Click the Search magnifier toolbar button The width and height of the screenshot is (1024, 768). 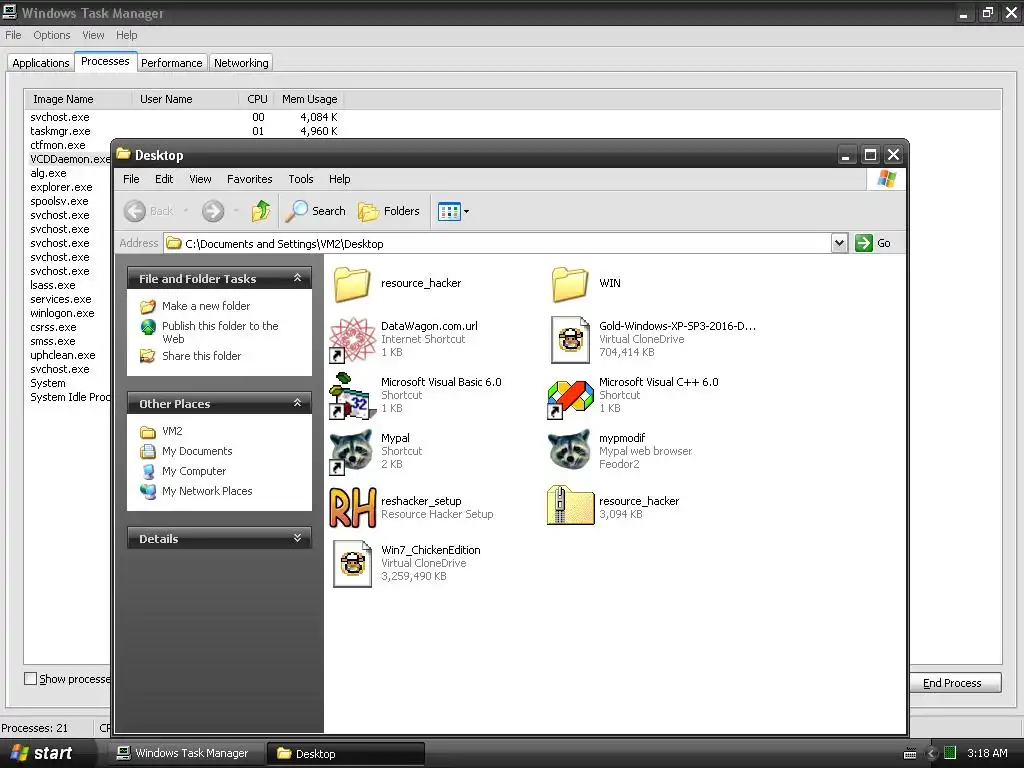316,211
